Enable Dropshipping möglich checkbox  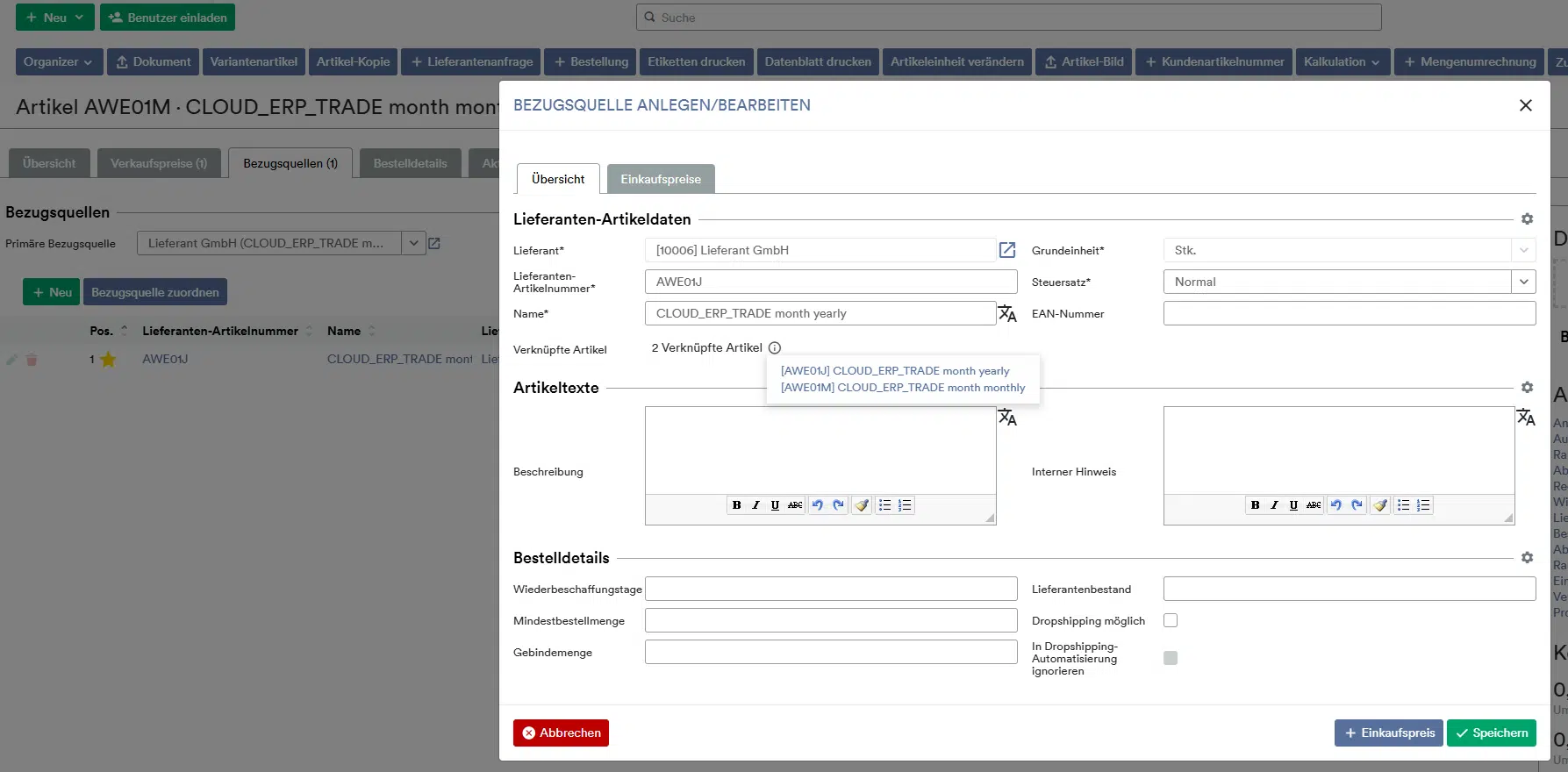point(1171,620)
